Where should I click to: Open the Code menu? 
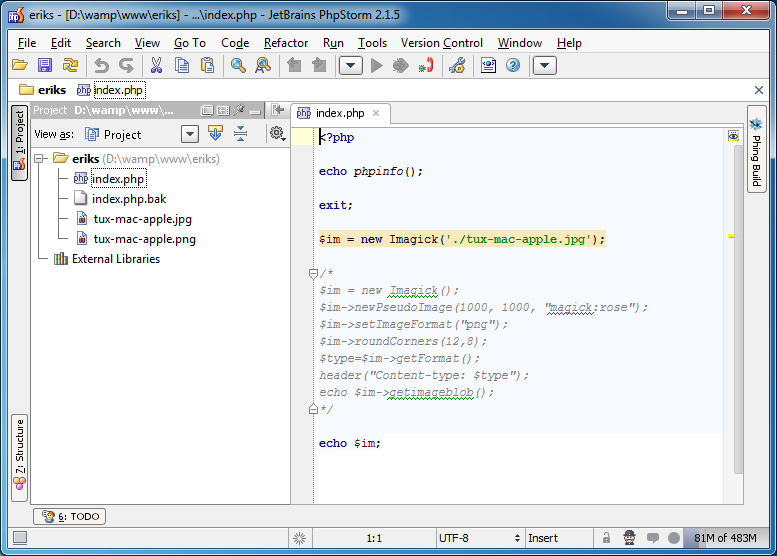235,43
